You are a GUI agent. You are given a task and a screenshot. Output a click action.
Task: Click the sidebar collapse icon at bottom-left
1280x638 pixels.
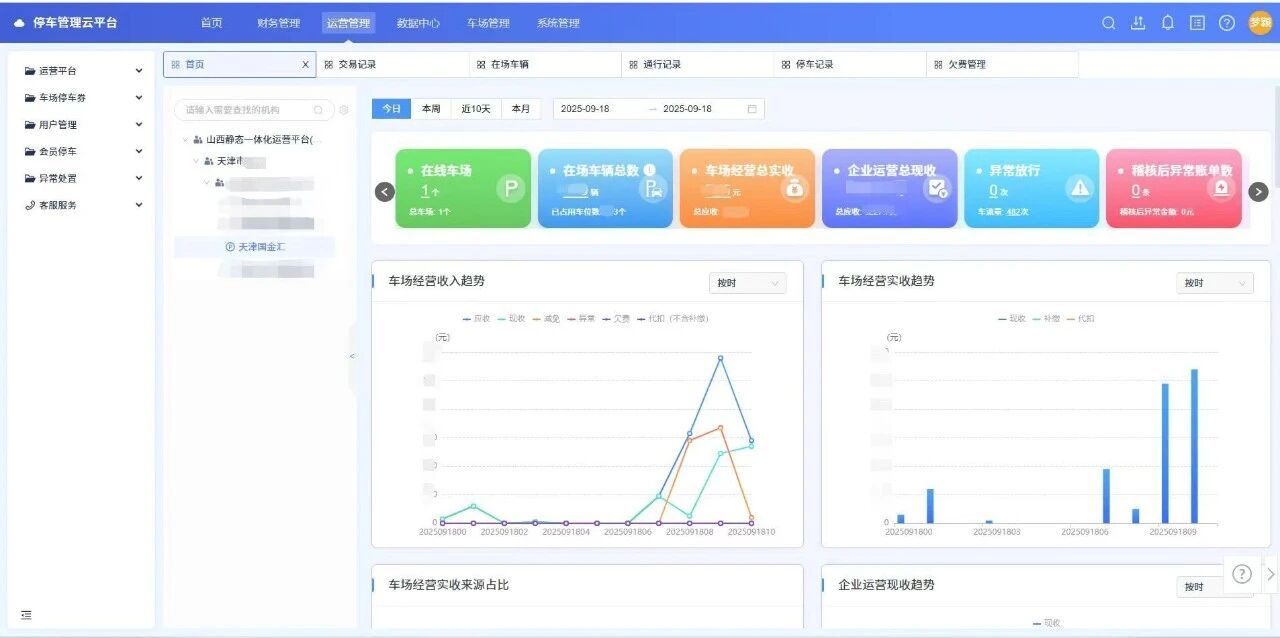click(x=26, y=614)
